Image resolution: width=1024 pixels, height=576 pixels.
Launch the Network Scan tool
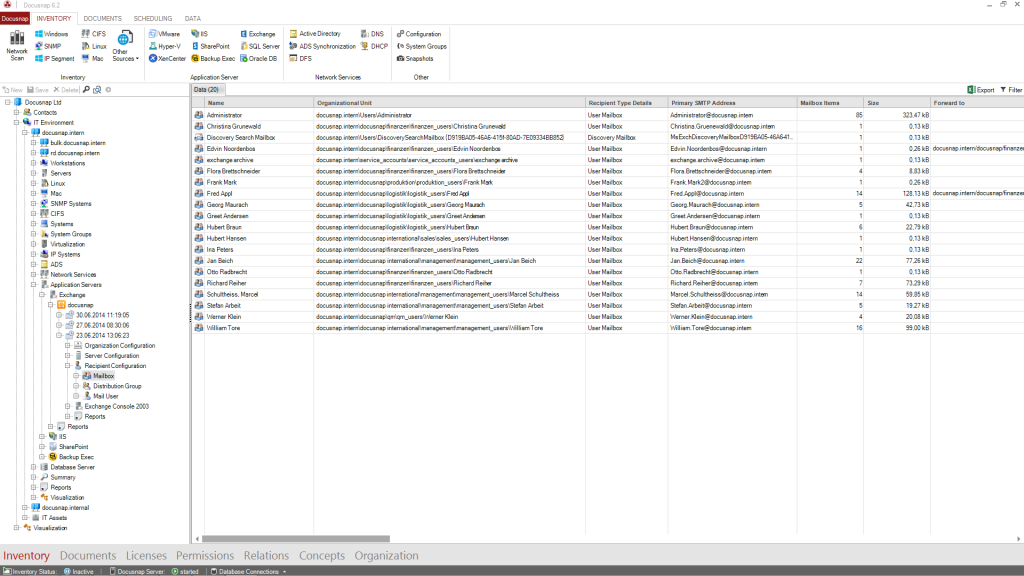tap(17, 45)
